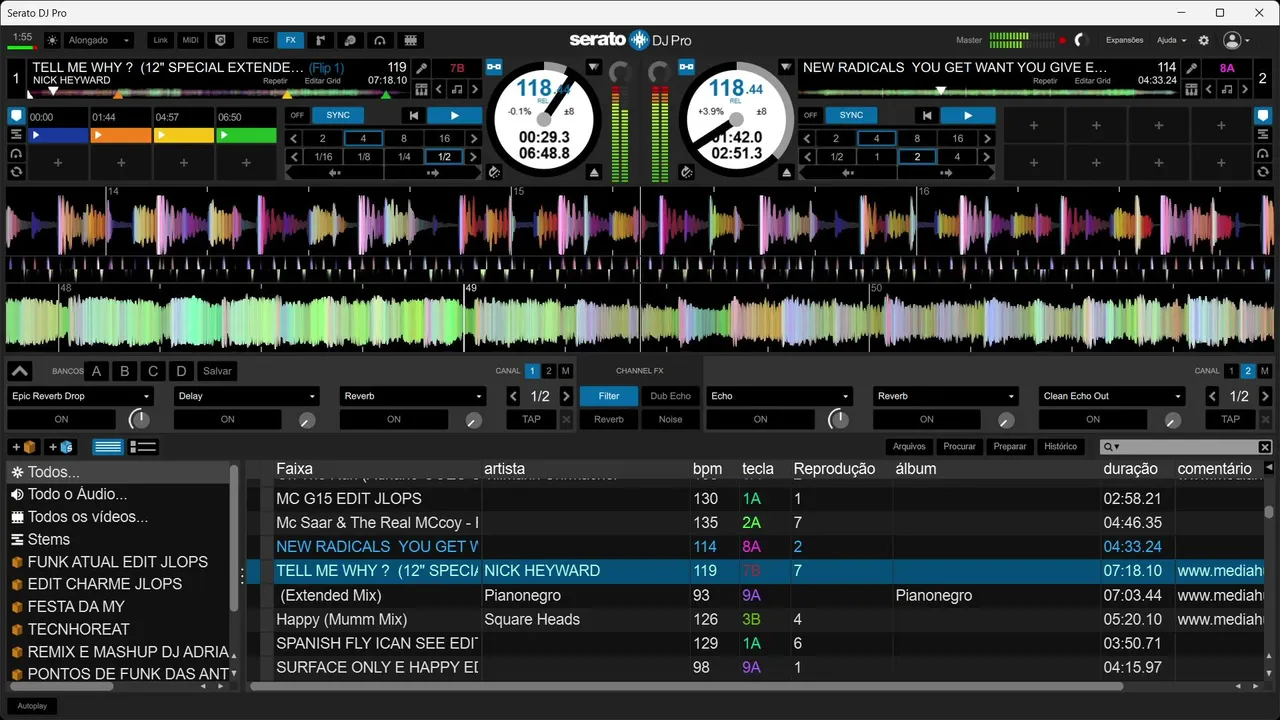Click sync OFF button on deck 2
This screenshot has height=720, width=1280.
(x=810, y=115)
